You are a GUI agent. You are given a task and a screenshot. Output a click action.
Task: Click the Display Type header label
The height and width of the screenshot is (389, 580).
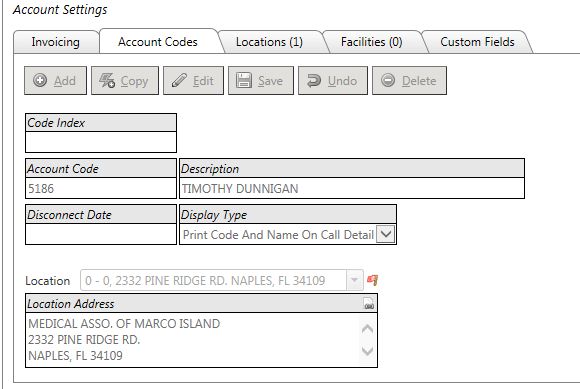click(214, 215)
